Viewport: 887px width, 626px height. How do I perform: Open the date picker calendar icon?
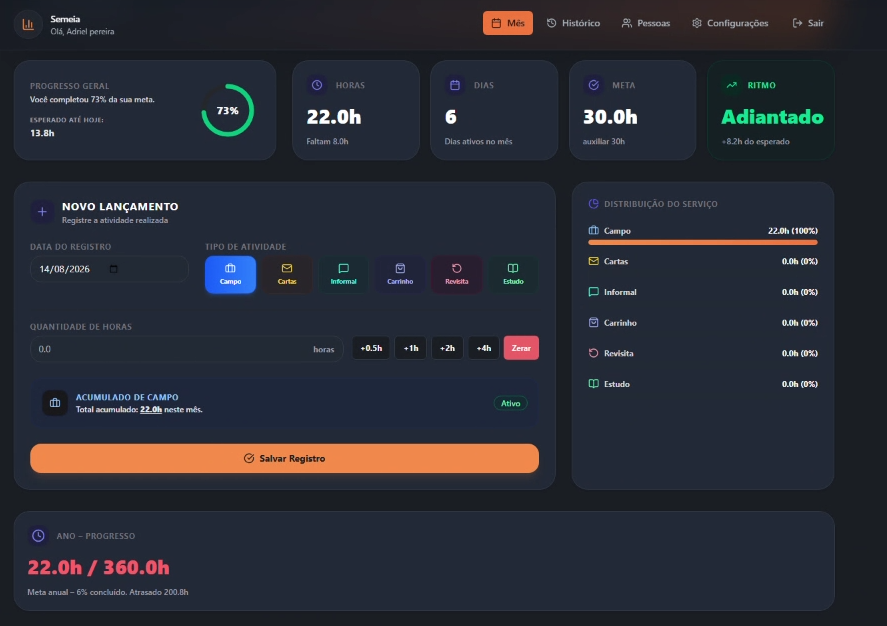(114, 269)
